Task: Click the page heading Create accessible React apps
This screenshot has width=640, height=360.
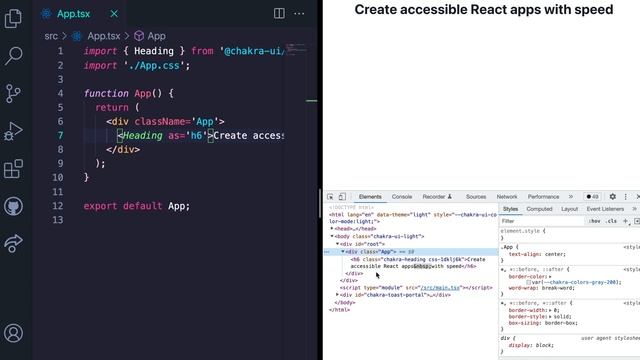Action: coord(484,10)
